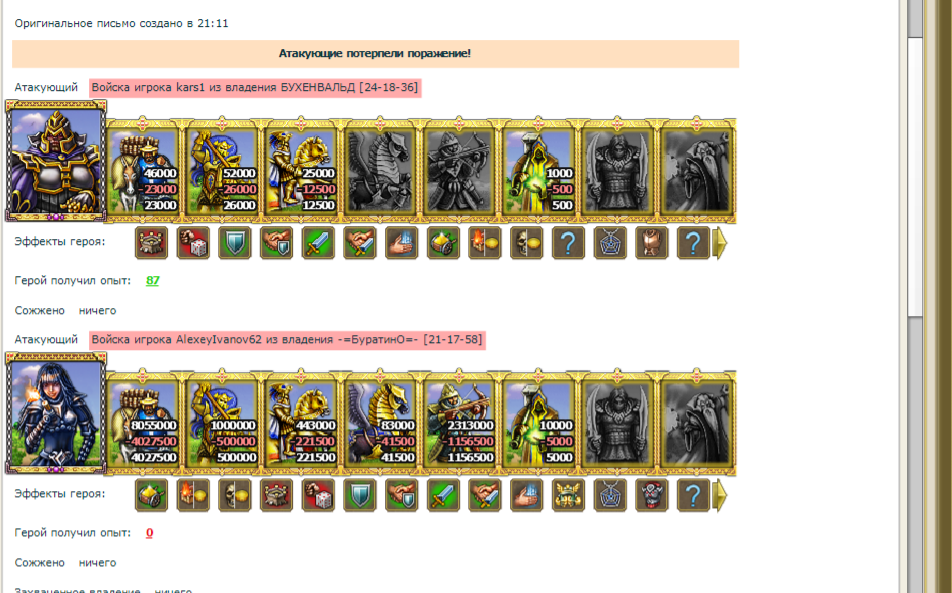Open the experience value 87 link
The image size is (952, 593).
point(152,280)
